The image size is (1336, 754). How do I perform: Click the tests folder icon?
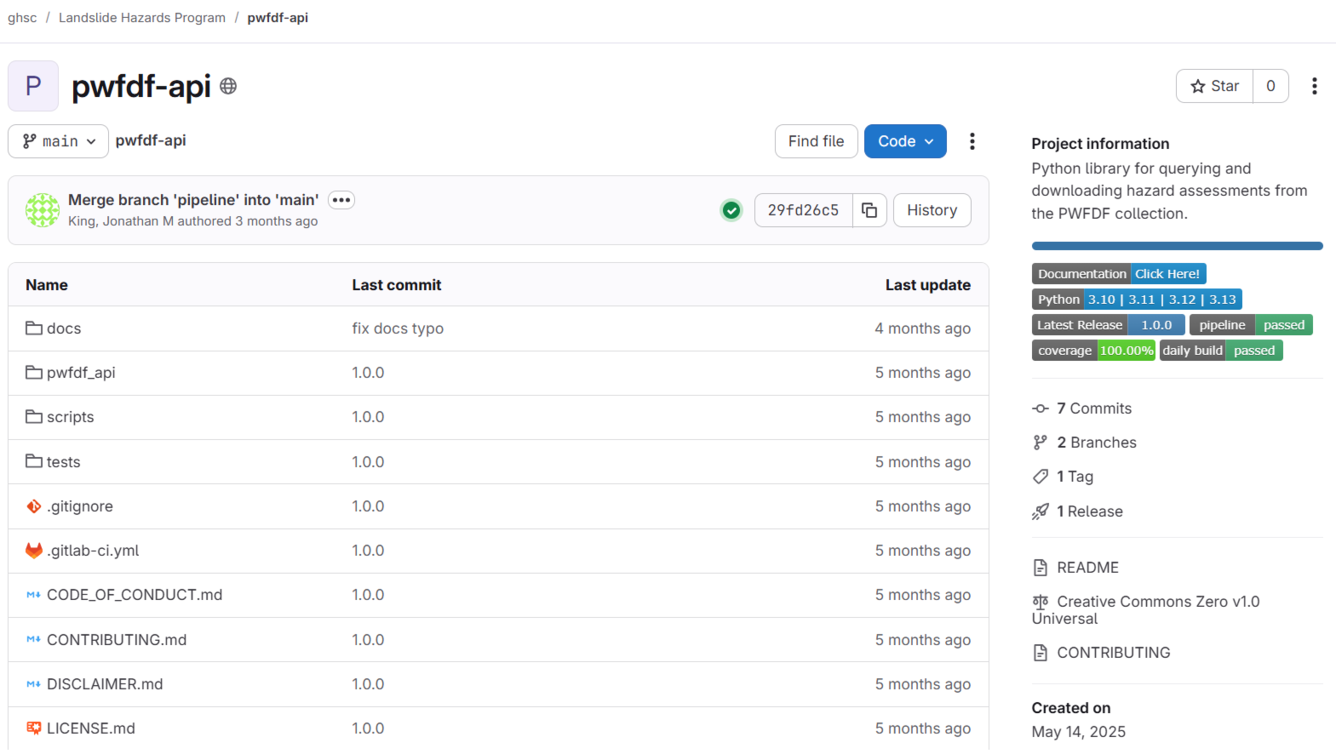34,461
